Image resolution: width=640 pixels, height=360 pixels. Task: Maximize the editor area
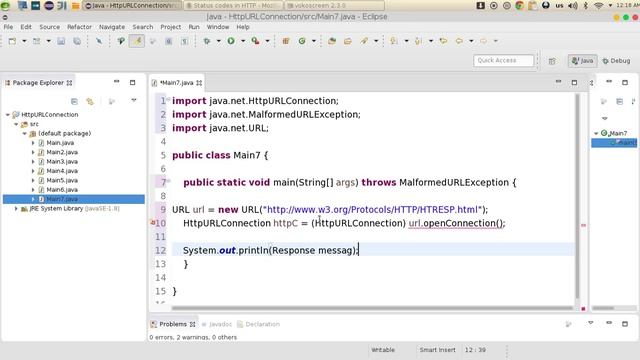click(x=574, y=82)
